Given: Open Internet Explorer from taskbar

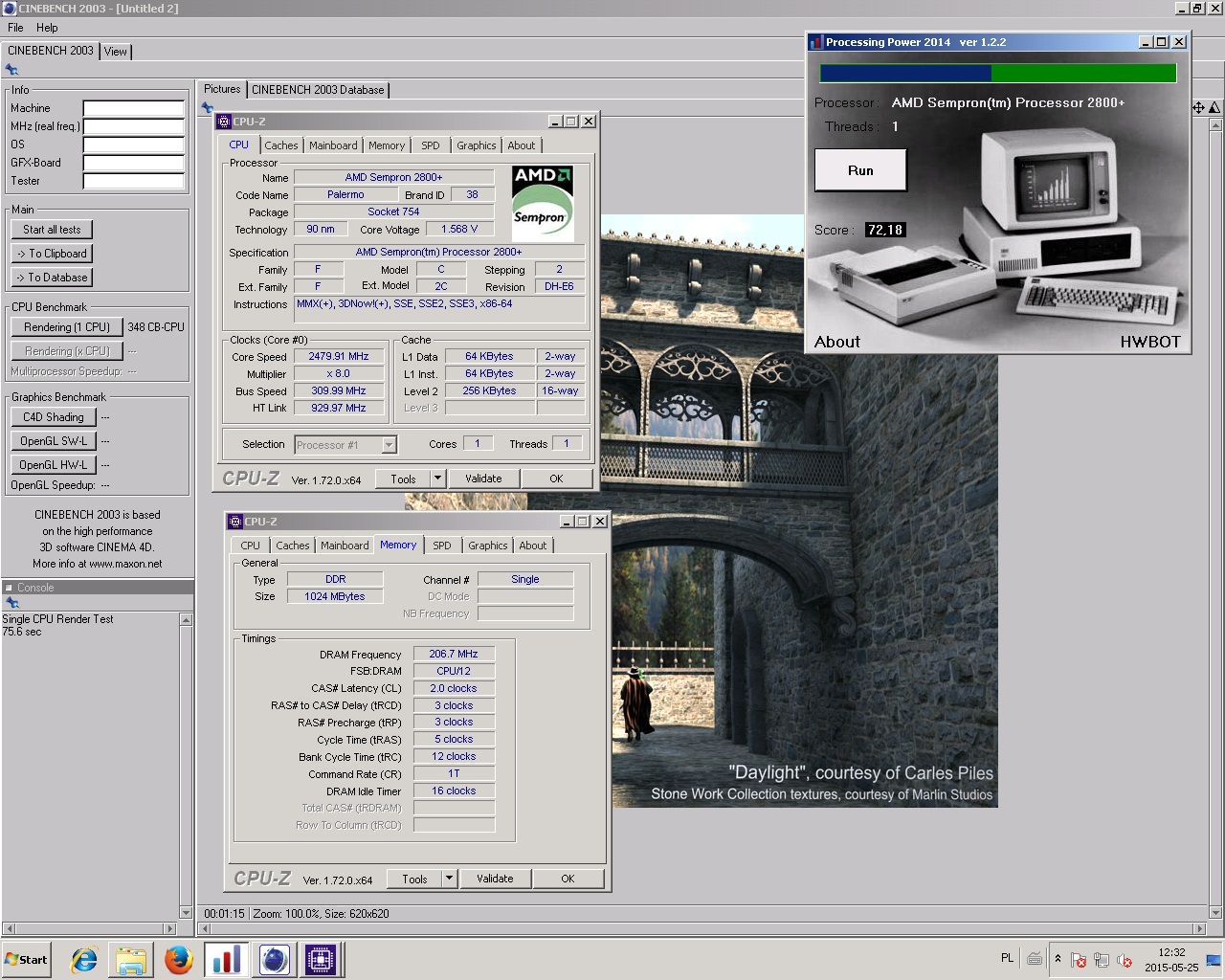Looking at the screenshot, I should pos(84,959).
